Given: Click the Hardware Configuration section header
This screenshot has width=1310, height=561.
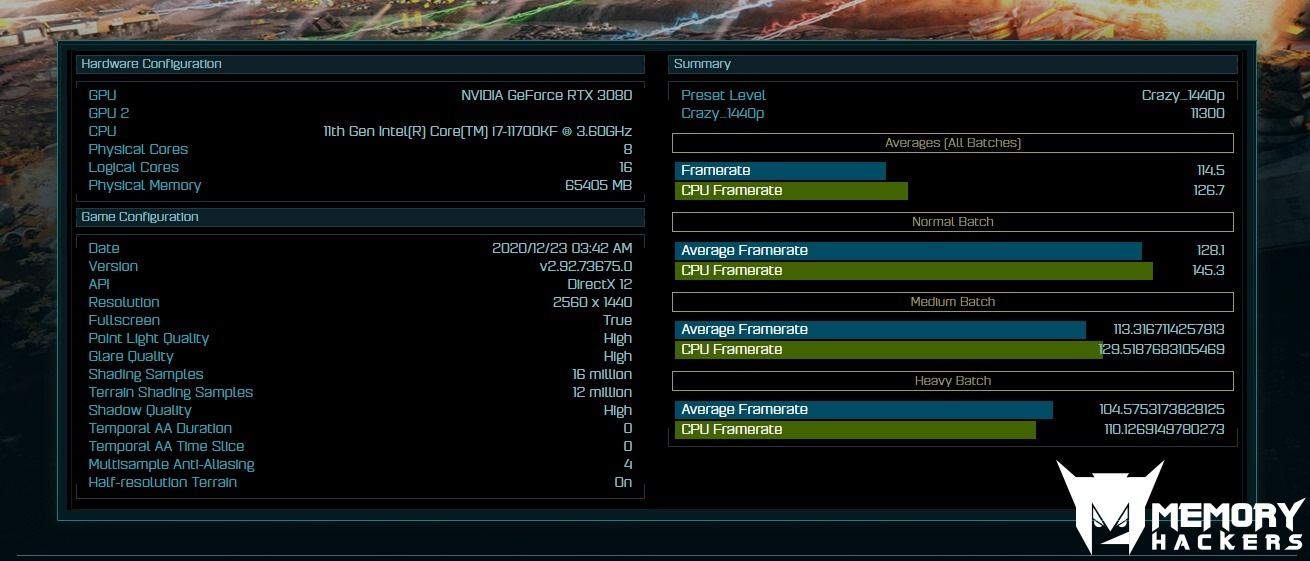Looking at the screenshot, I should [360, 64].
